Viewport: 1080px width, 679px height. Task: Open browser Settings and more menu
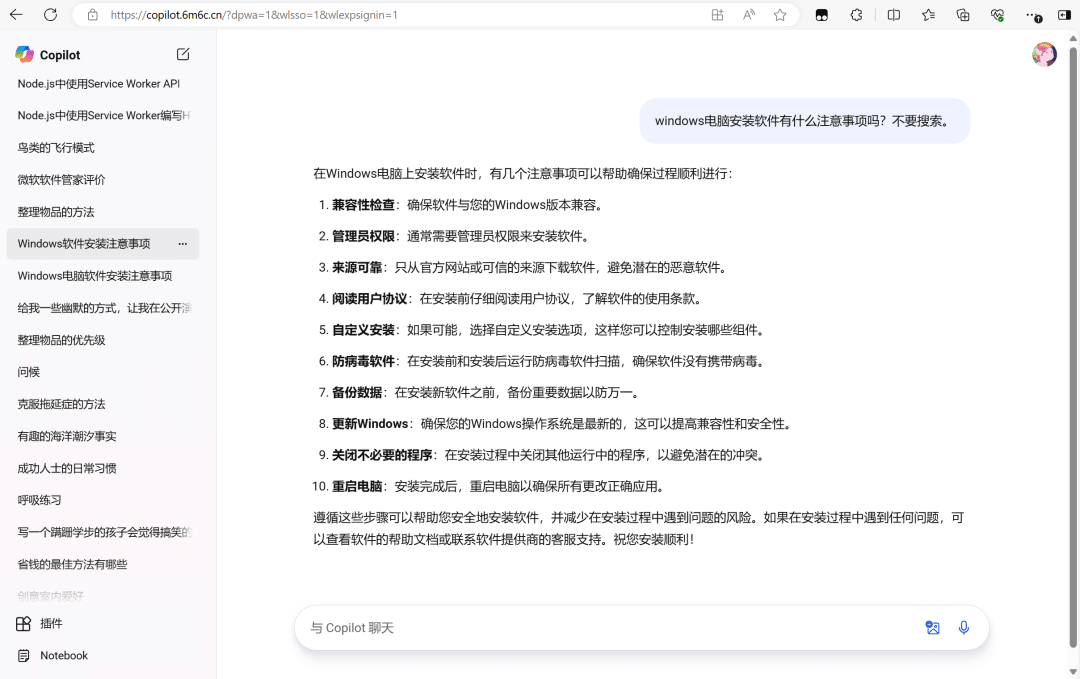pos(1032,15)
